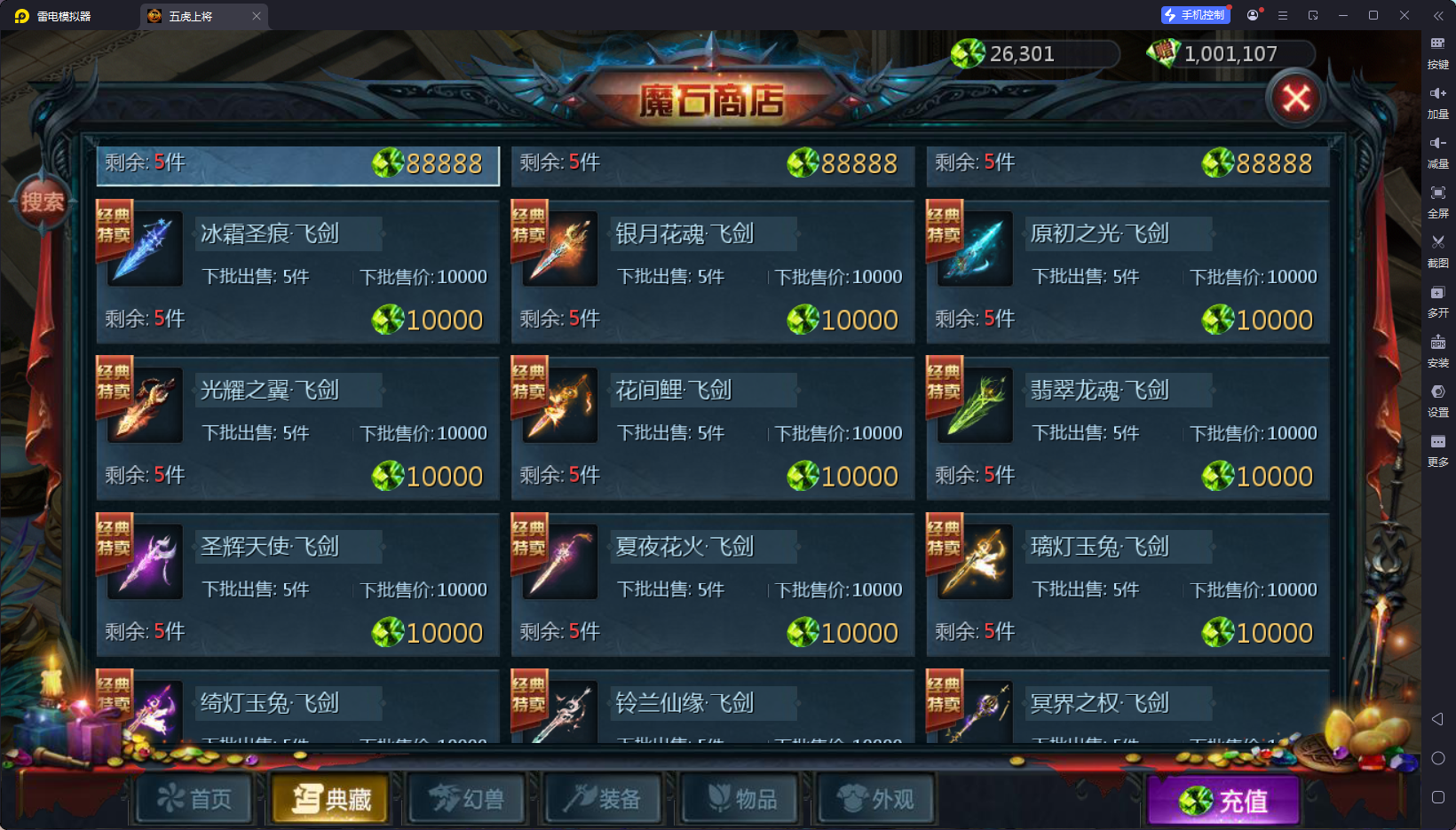Switch to the 首页 tab
The width and height of the screenshot is (1456, 830).
tap(195, 799)
